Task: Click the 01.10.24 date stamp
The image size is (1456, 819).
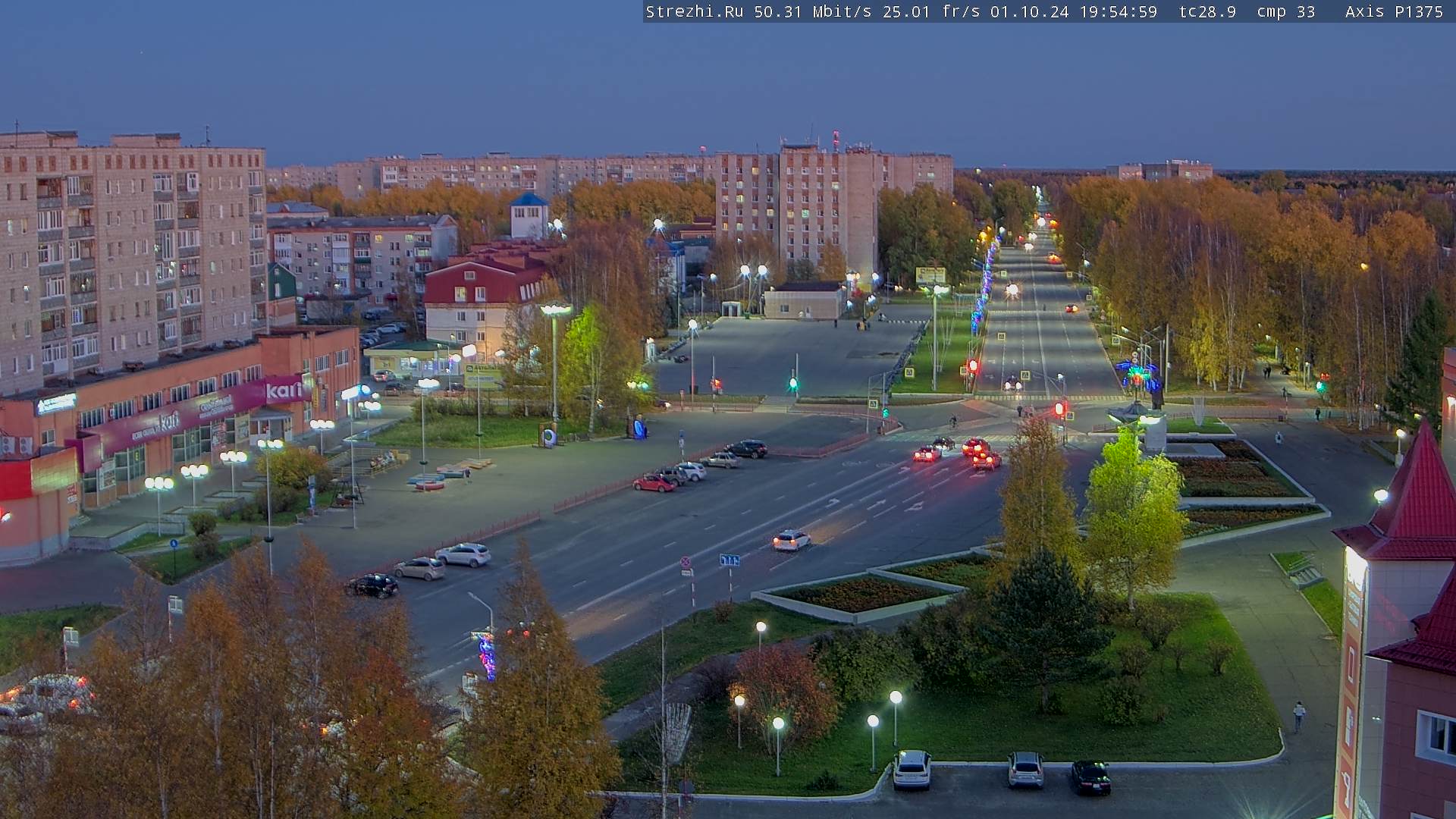Action: 1029,12
